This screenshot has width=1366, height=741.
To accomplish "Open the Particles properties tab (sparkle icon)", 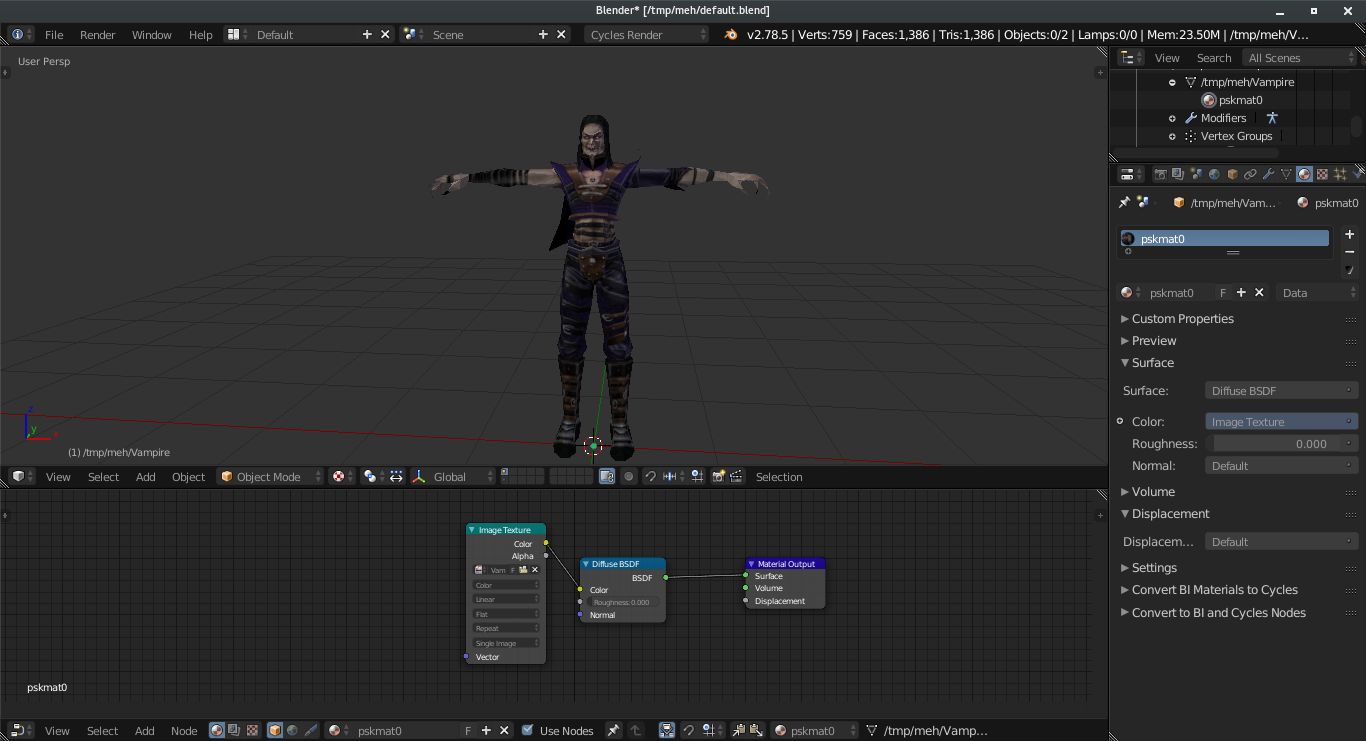I will click(x=1340, y=174).
